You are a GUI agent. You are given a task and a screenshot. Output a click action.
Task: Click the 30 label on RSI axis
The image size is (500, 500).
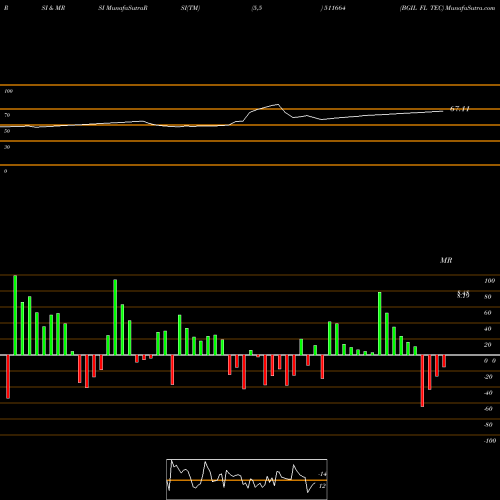[7, 147]
